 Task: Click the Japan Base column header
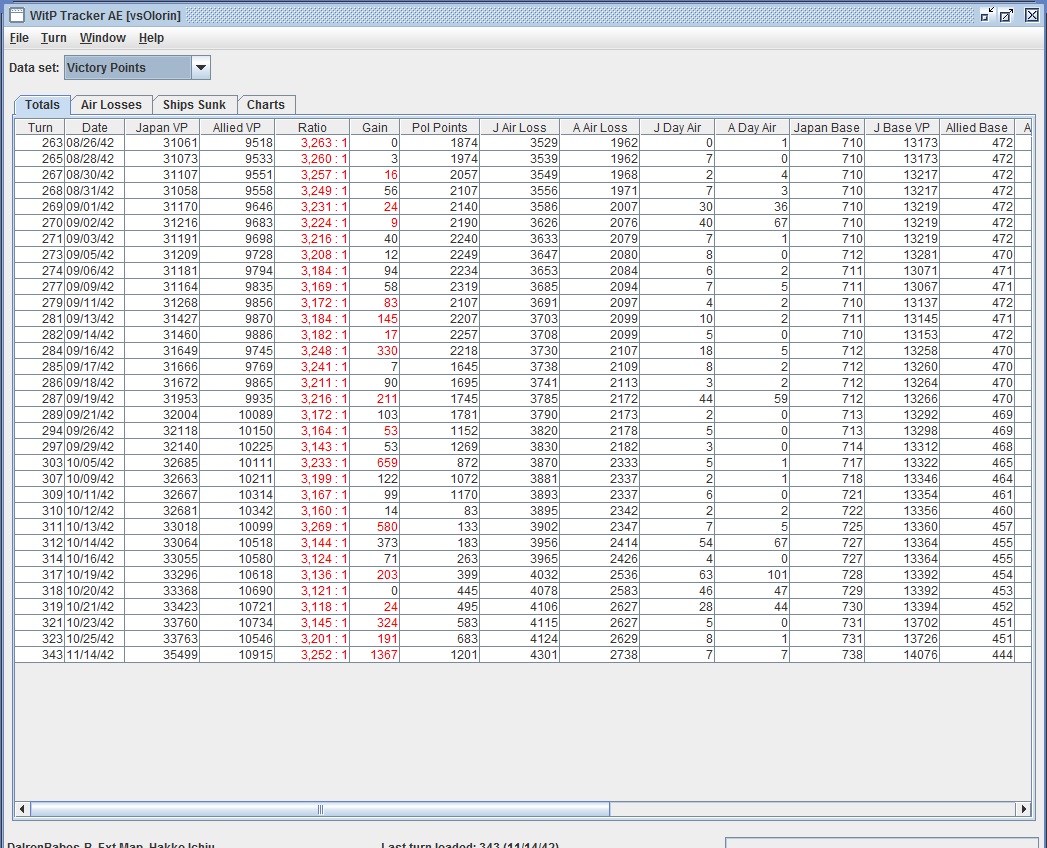coord(827,128)
